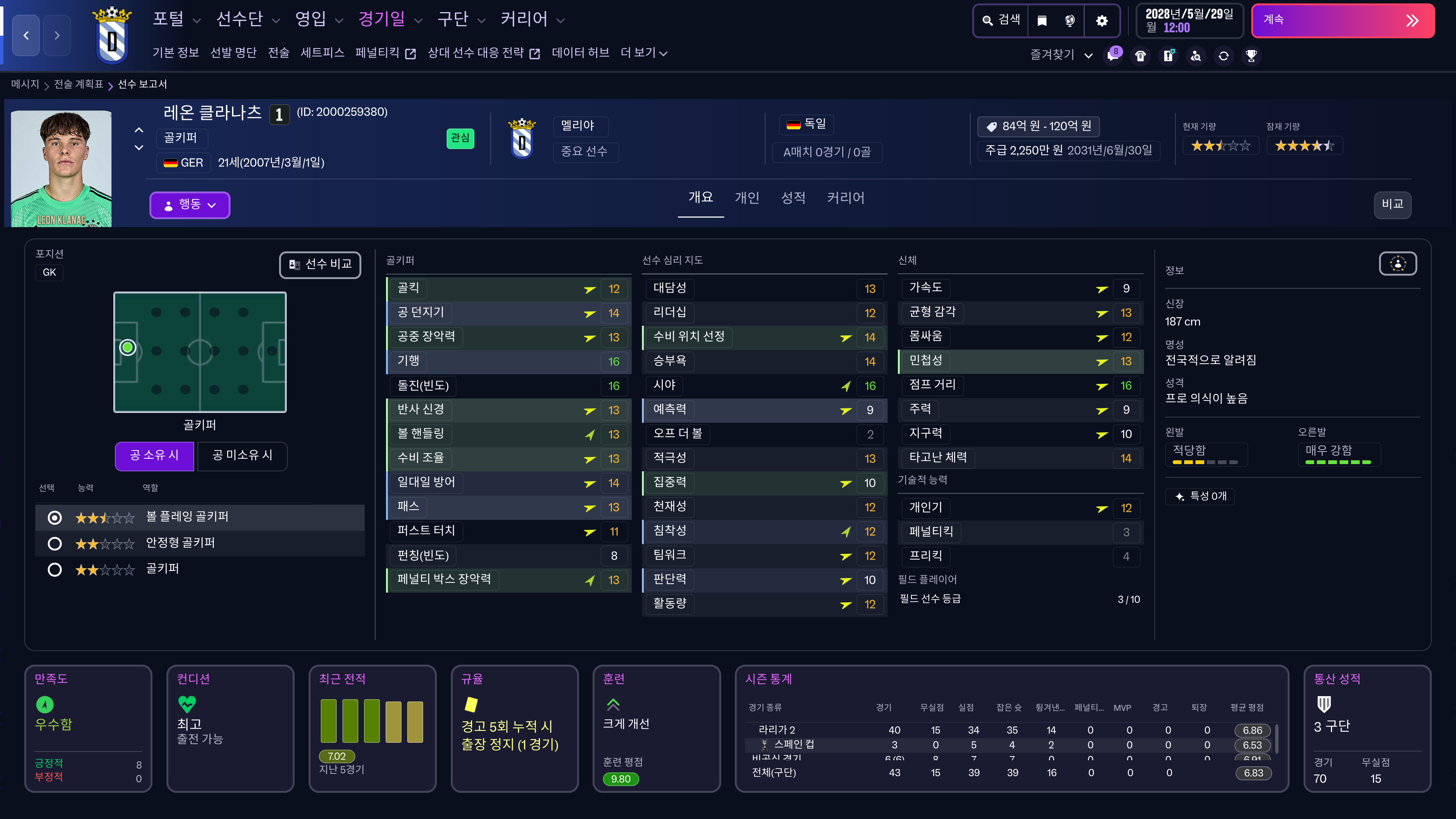Open the settings gear icon
This screenshot has width=1456, height=819.
[1101, 21]
